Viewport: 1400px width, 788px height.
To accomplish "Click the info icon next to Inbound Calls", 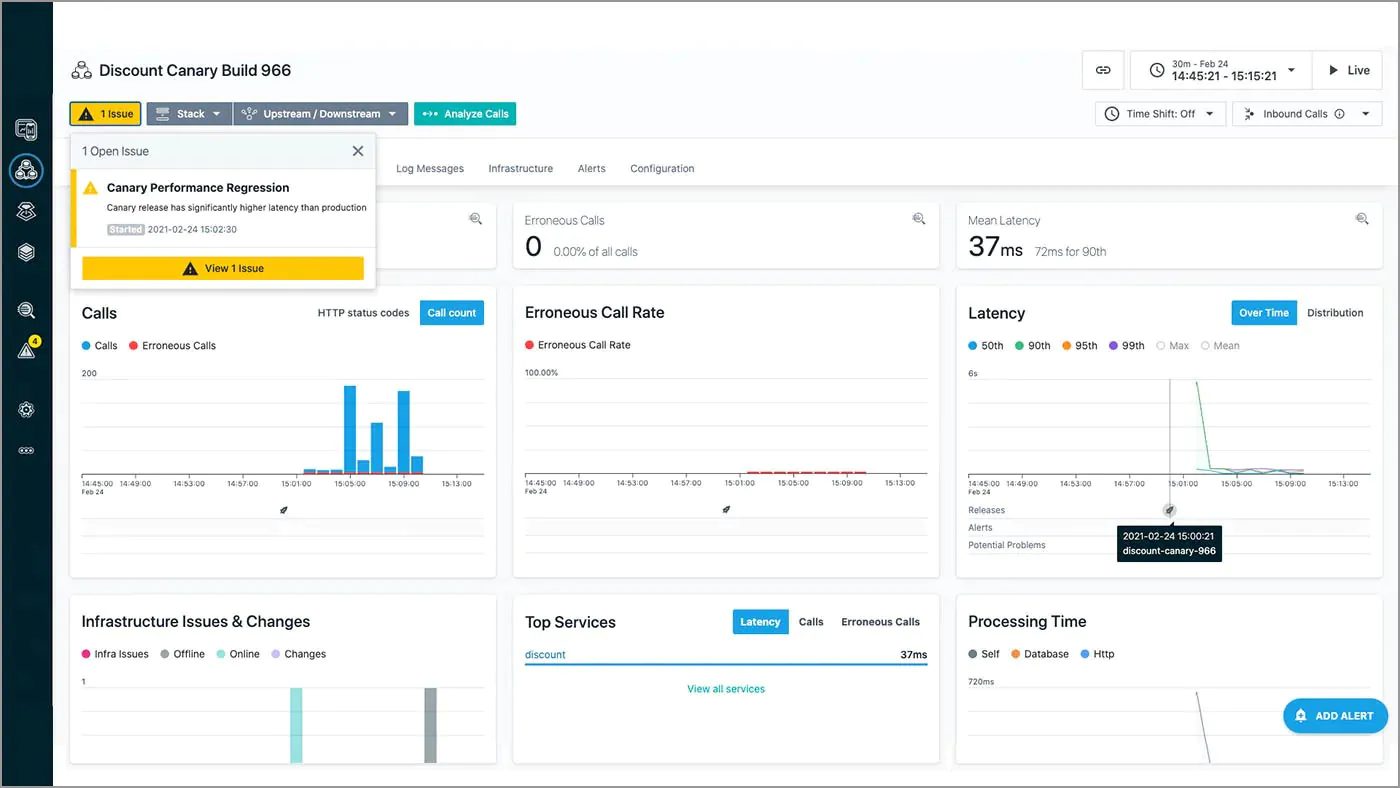I will tap(1339, 114).
